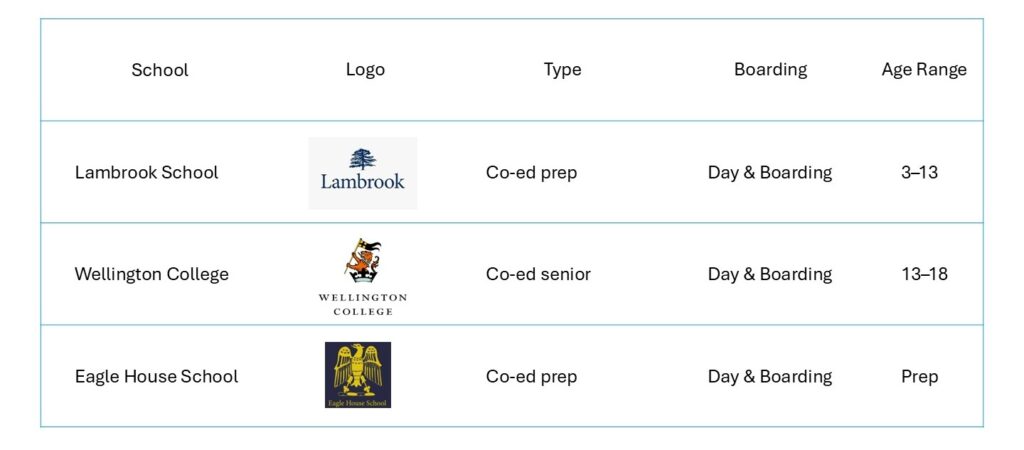Click the Lambrook School name cell
This screenshot has width=1024, height=450.
tap(146, 172)
